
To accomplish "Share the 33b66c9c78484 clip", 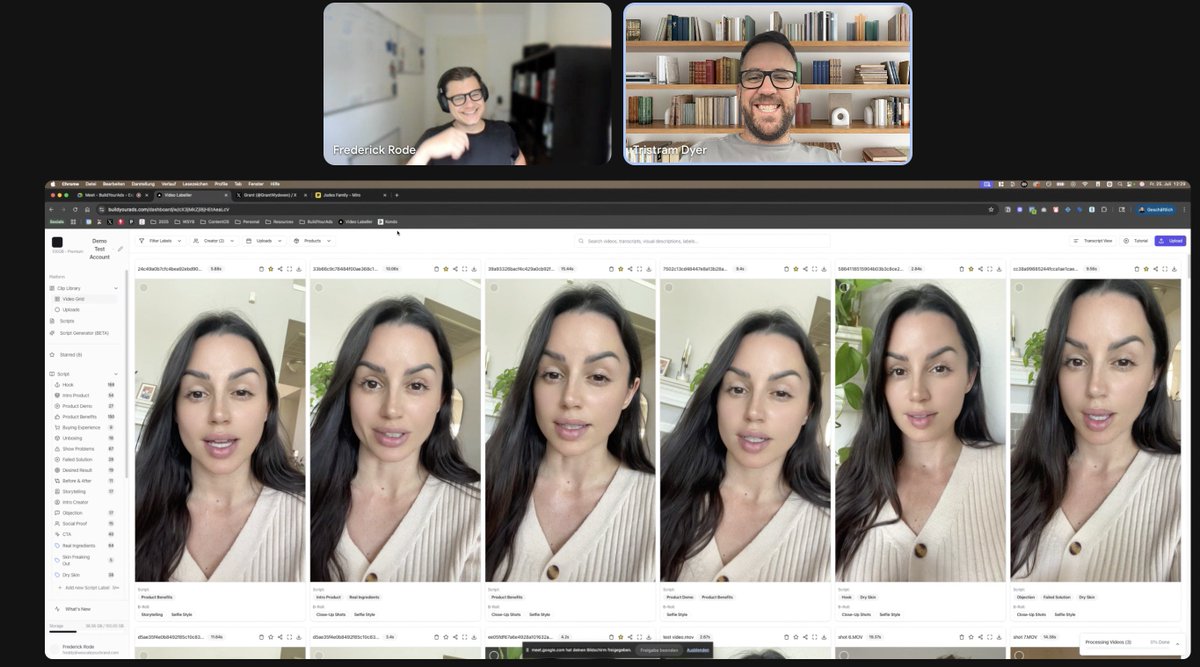I will pos(455,269).
